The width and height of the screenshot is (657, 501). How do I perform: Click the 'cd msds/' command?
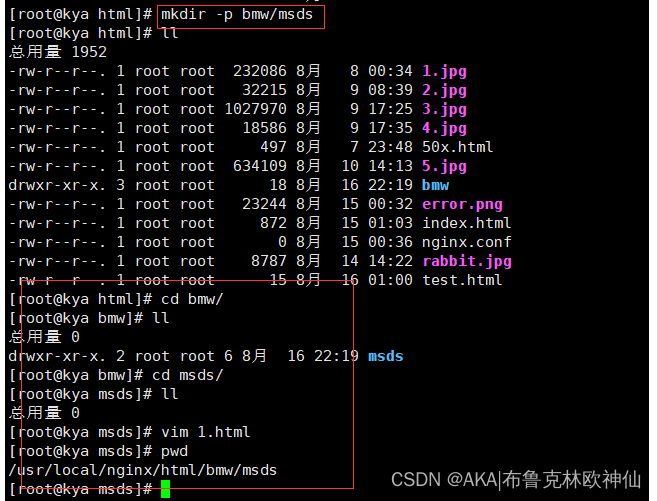click(188, 375)
